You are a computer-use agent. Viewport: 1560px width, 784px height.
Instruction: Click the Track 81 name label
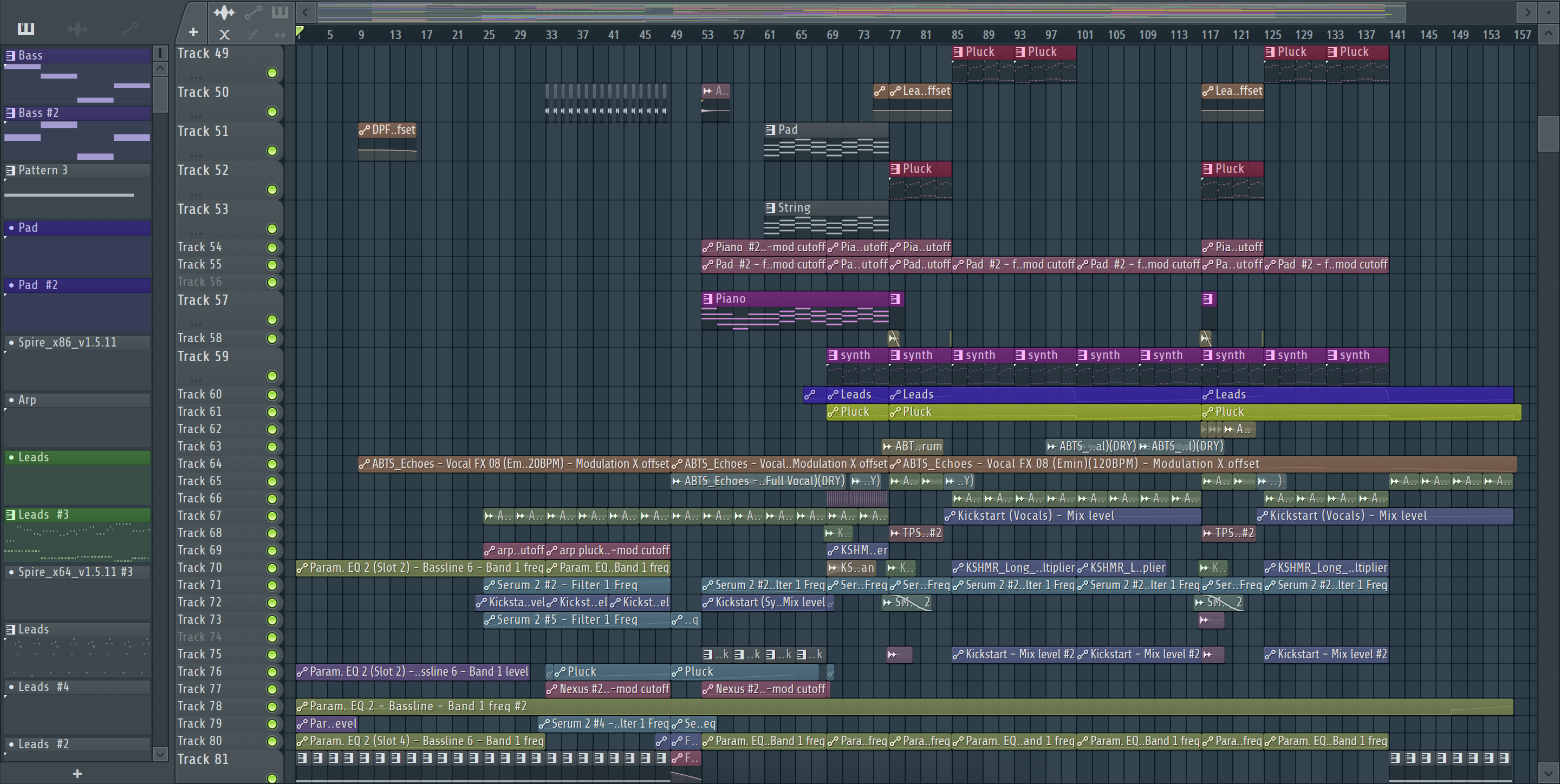click(x=203, y=759)
